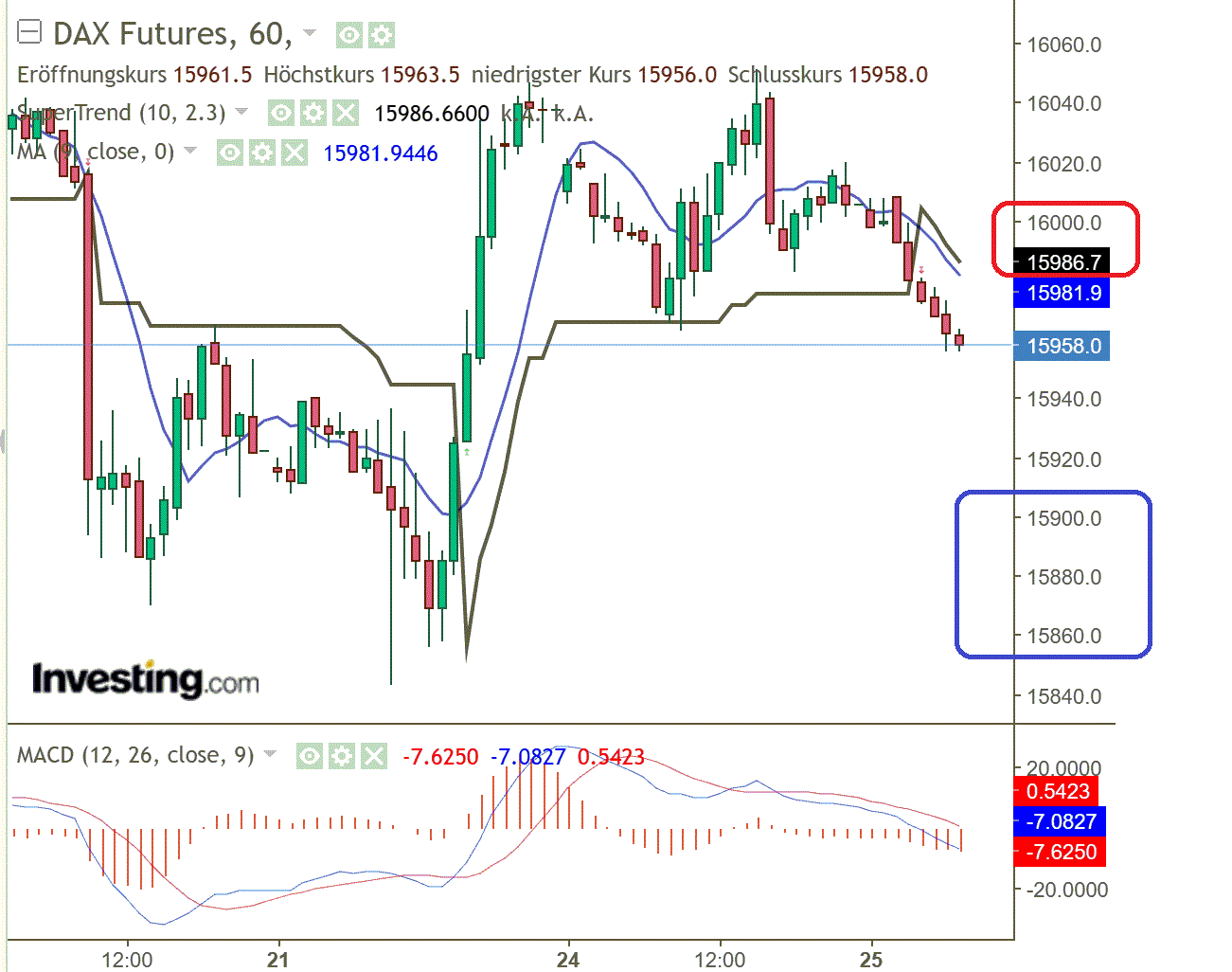Collapse the legend with the minus box icon
The width and height of the screenshot is (1232, 972).
click(29, 32)
